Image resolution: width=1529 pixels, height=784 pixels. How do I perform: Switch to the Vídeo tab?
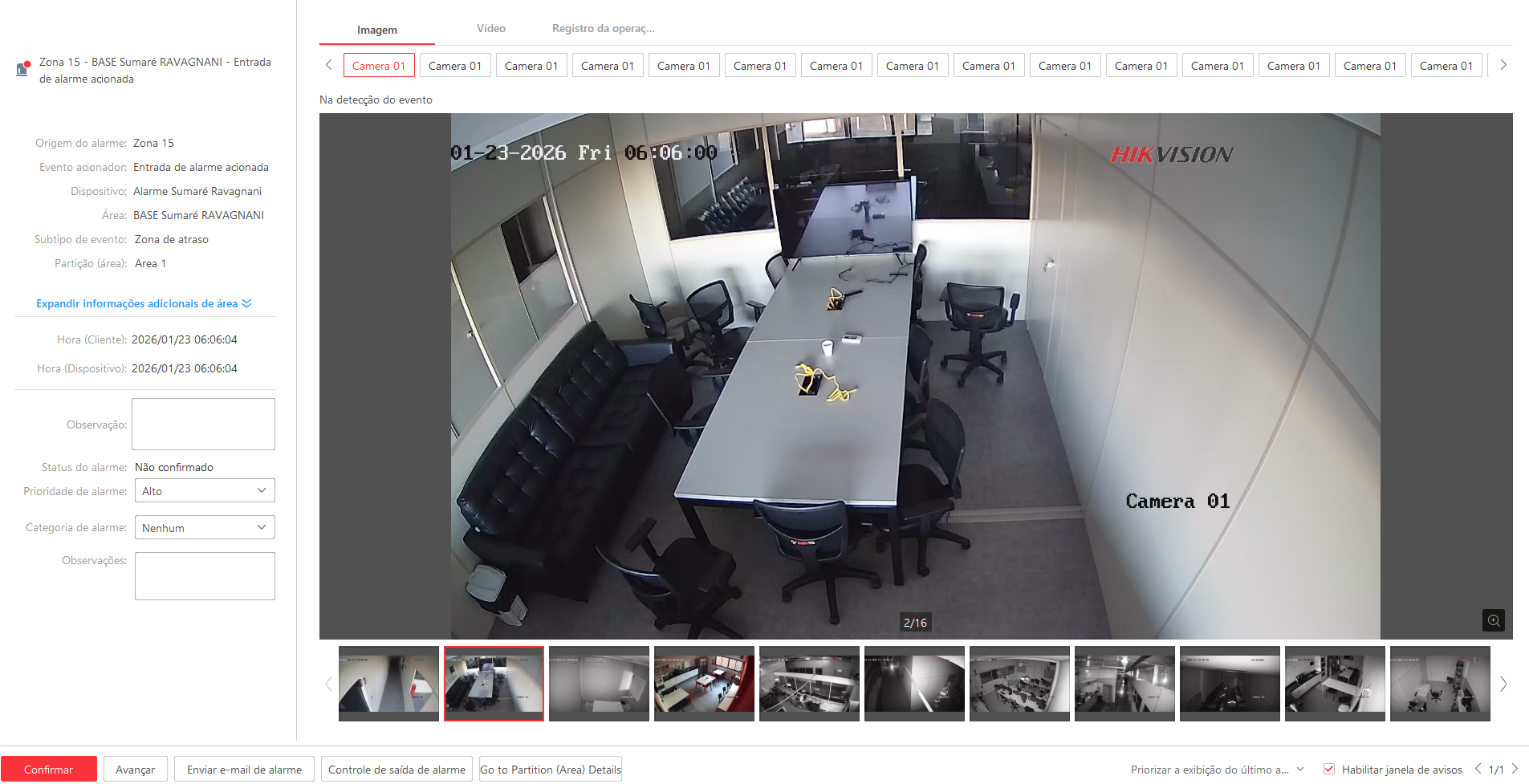pyautogui.click(x=490, y=28)
